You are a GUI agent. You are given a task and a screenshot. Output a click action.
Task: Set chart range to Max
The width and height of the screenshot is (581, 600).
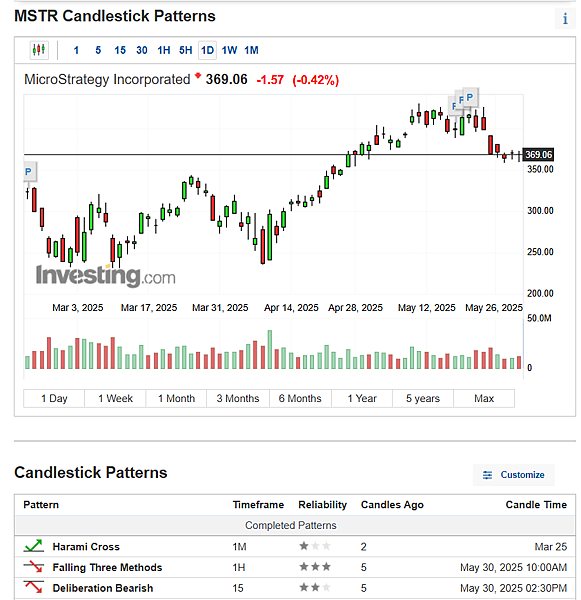tap(484, 398)
